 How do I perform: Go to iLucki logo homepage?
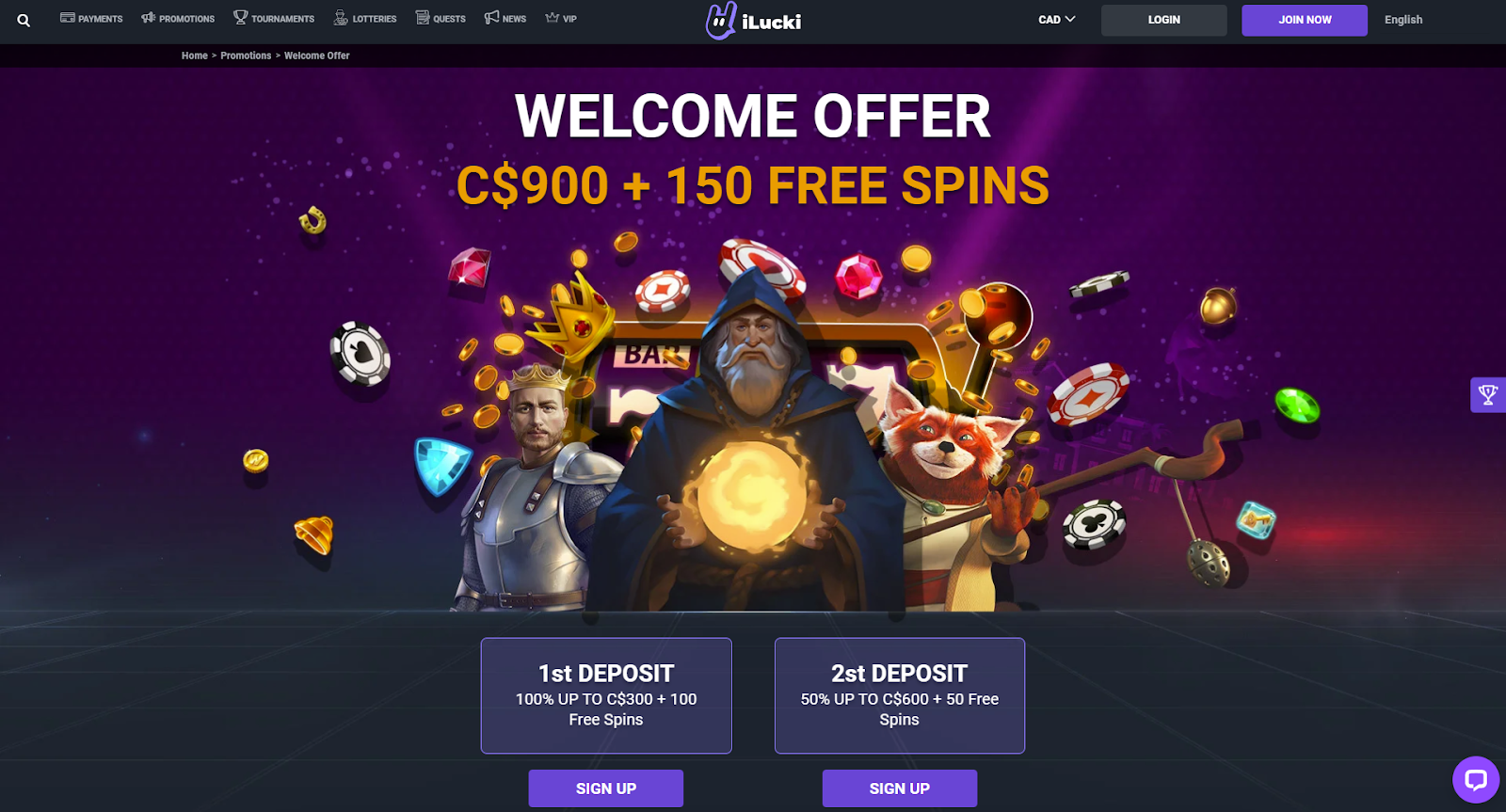click(754, 21)
